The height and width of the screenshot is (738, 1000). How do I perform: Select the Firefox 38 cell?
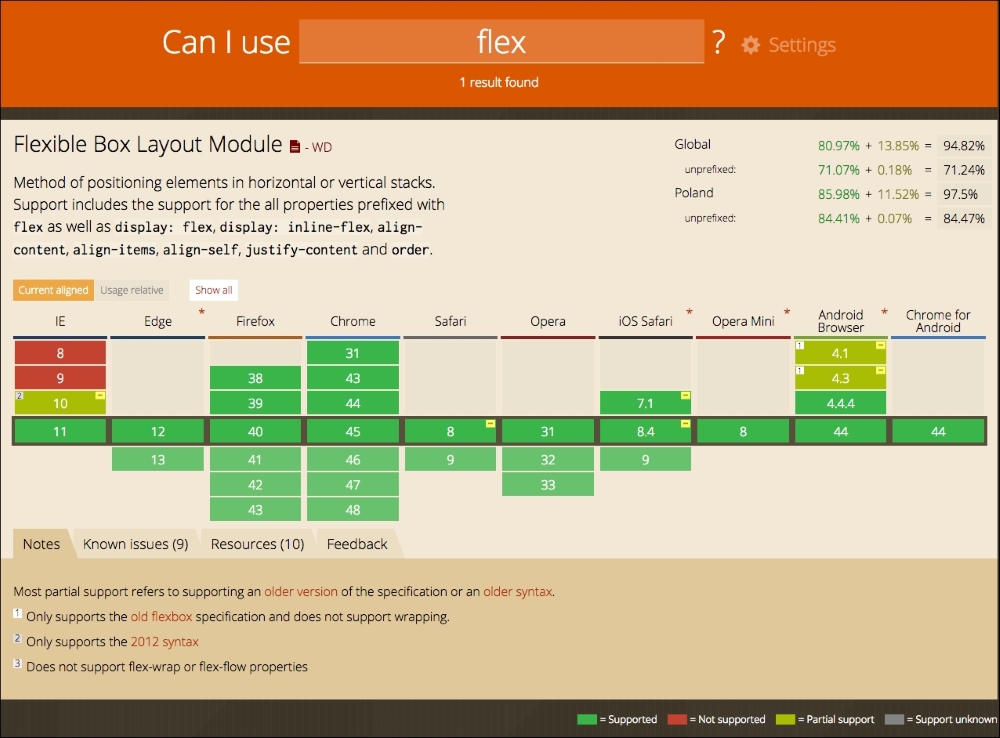pos(255,378)
